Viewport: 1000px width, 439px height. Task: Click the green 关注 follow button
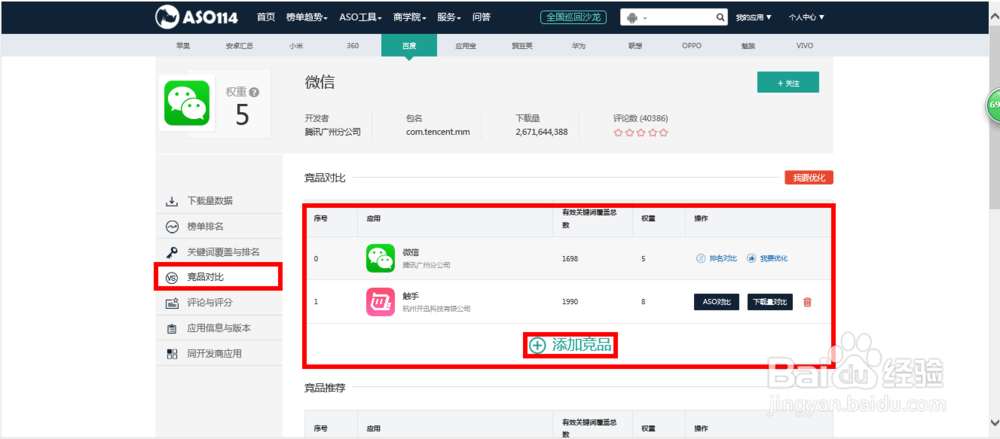pos(788,83)
